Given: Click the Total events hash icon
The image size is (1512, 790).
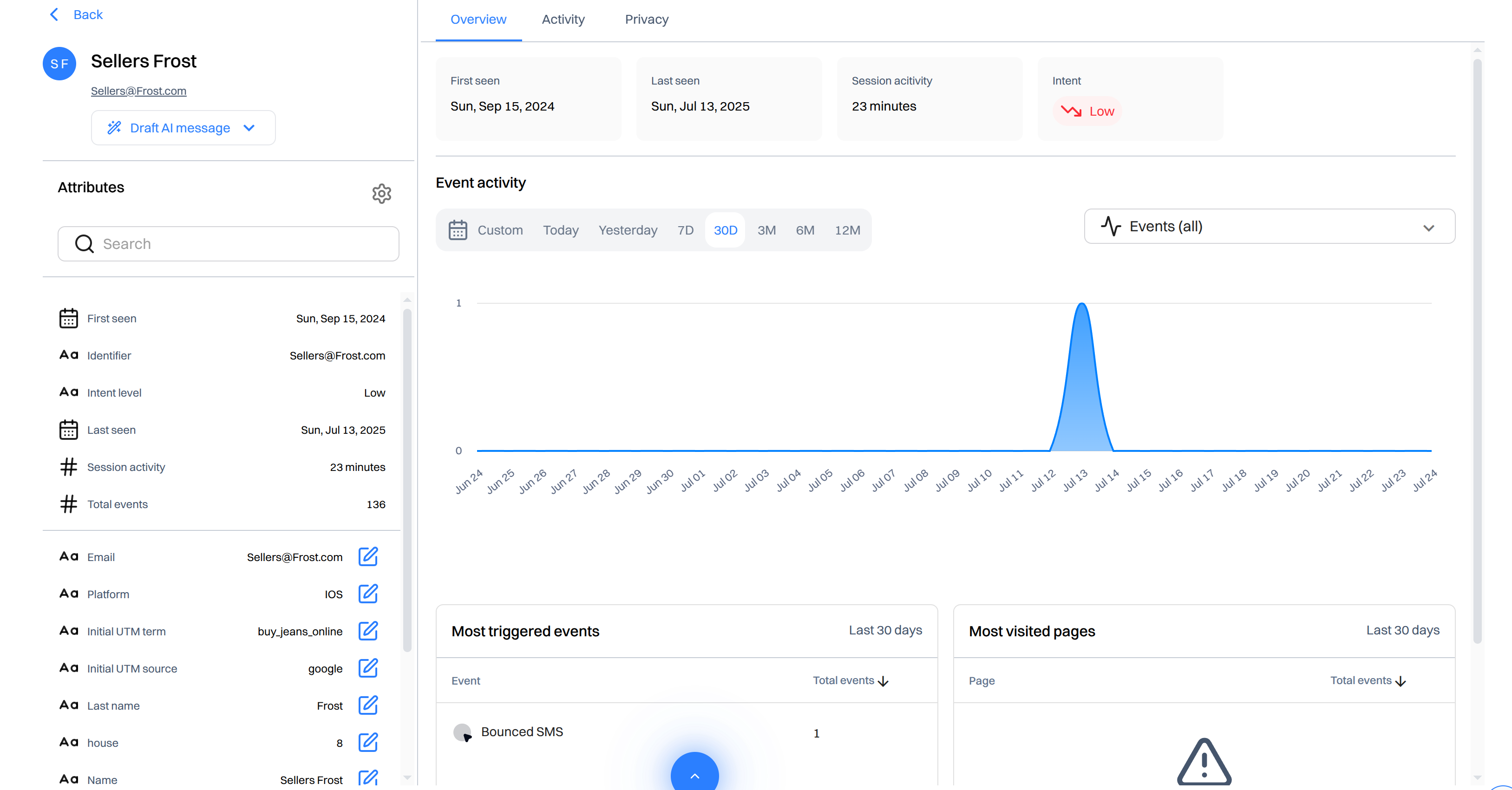Looking at the screenshot, I should pyautogui.click(x=69, y=503).
